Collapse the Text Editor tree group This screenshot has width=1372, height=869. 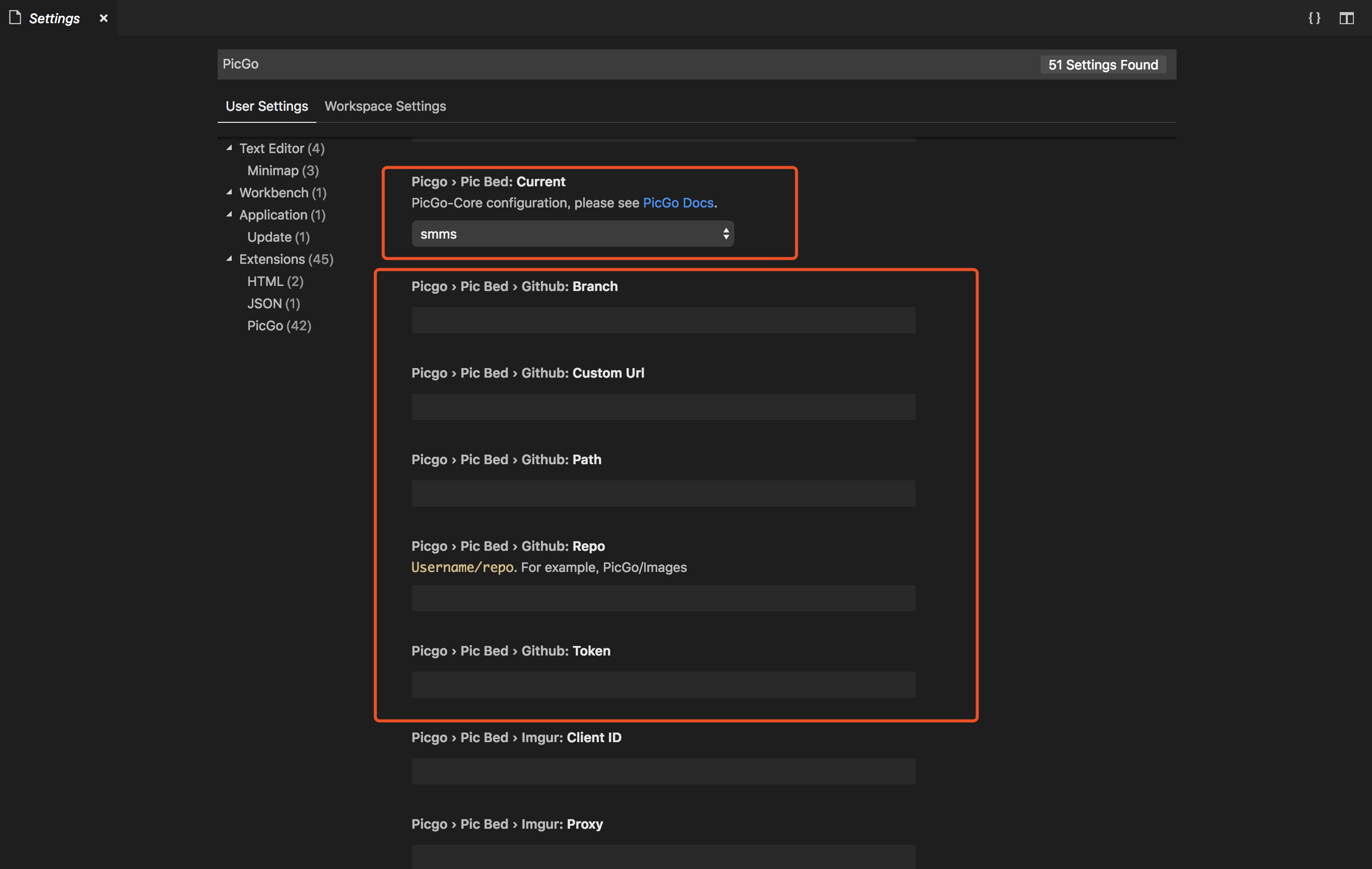coord(229,148)
